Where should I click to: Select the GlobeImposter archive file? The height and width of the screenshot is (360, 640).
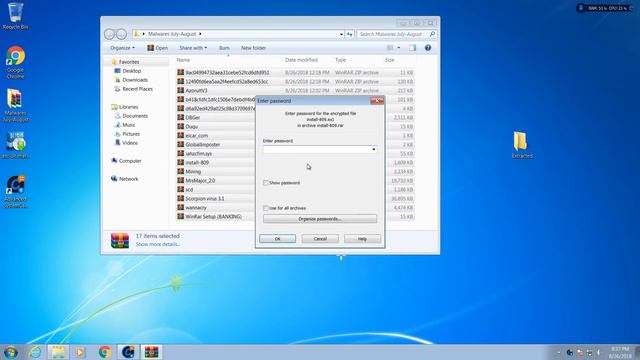pyautogui.click(x=202, y=144)
